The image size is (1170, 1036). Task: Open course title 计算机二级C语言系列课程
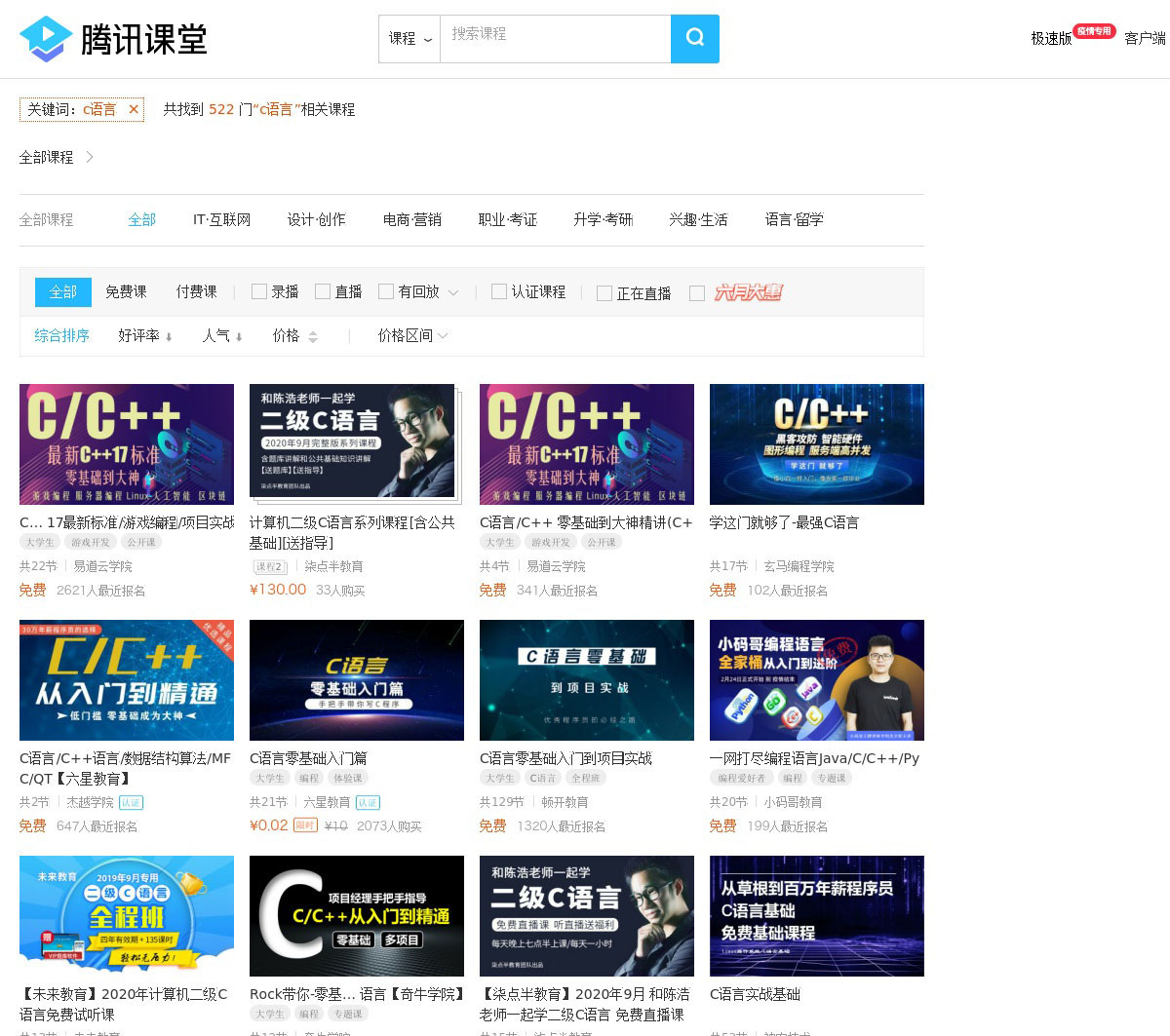tap(352, 532)
